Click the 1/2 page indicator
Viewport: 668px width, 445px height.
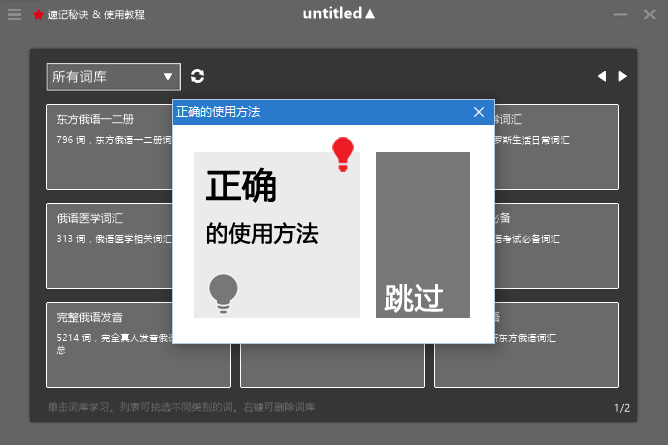[x=621, y=408]
